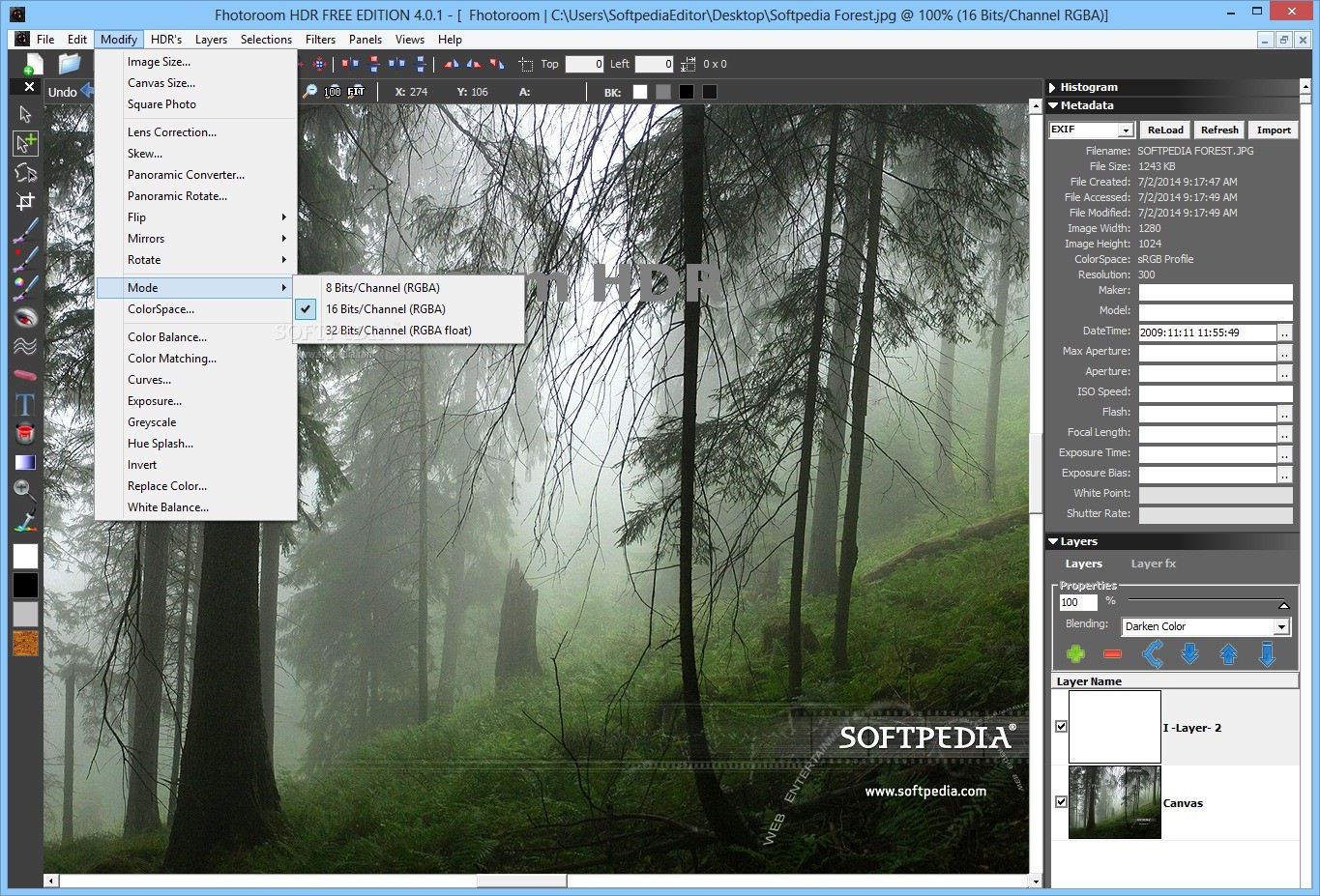Open the Mirrors submenu
Image resolution: width=1320 pixels, height=896 pixels.
[x=196, y=239]
